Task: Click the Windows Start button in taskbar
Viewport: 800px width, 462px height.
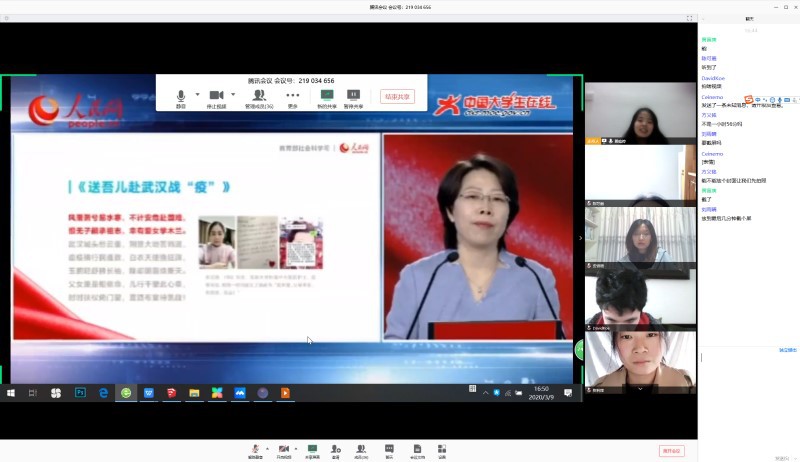Action: pyautogui.click(x=11, y=393)
